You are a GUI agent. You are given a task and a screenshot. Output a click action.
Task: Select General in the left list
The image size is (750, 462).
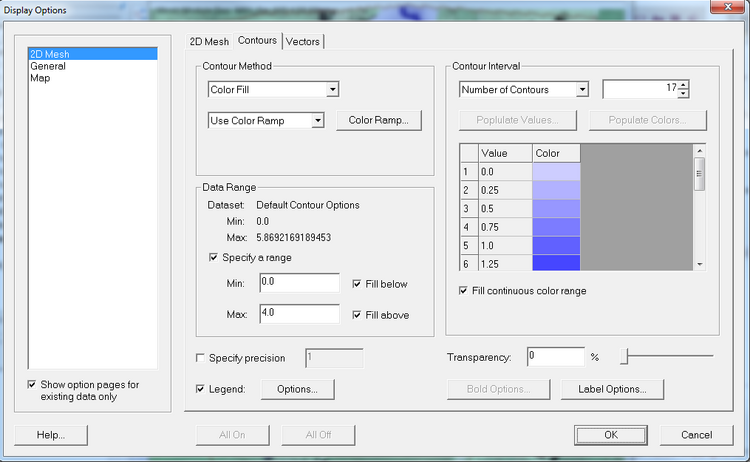48,65
